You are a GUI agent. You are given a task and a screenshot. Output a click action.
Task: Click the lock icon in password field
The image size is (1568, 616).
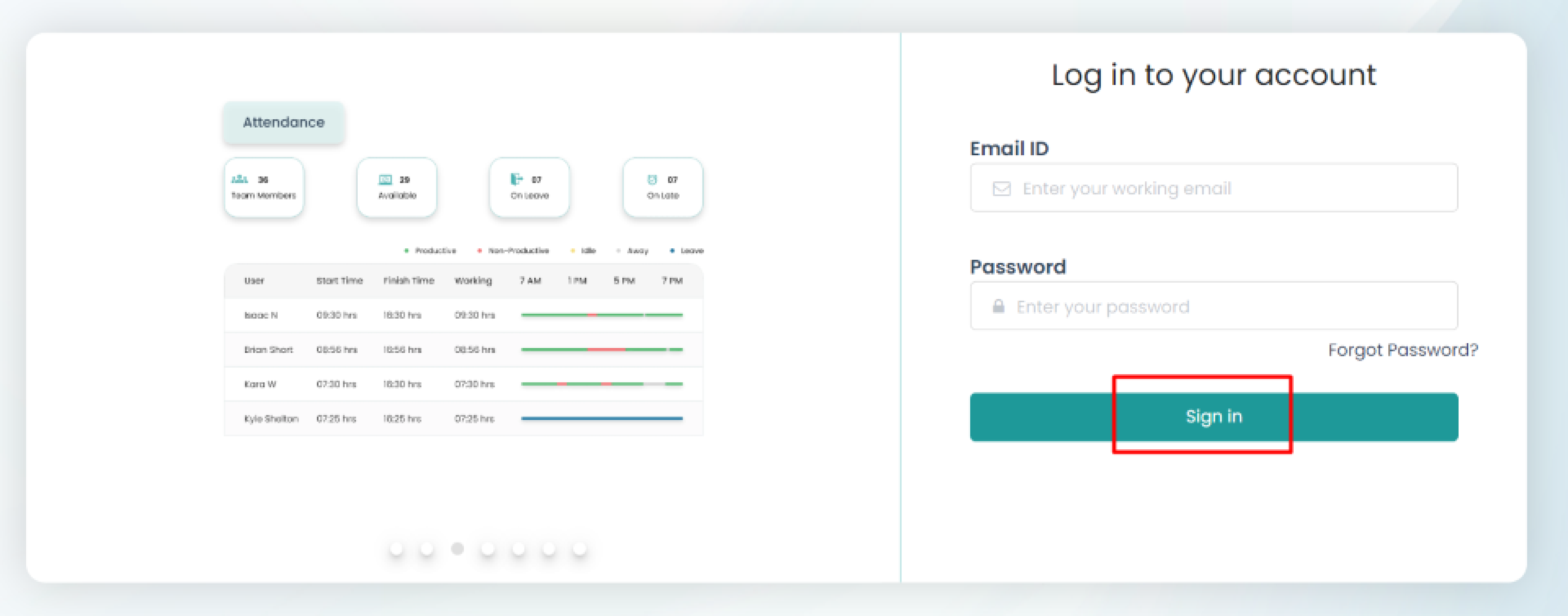click(x=998, y=306)
